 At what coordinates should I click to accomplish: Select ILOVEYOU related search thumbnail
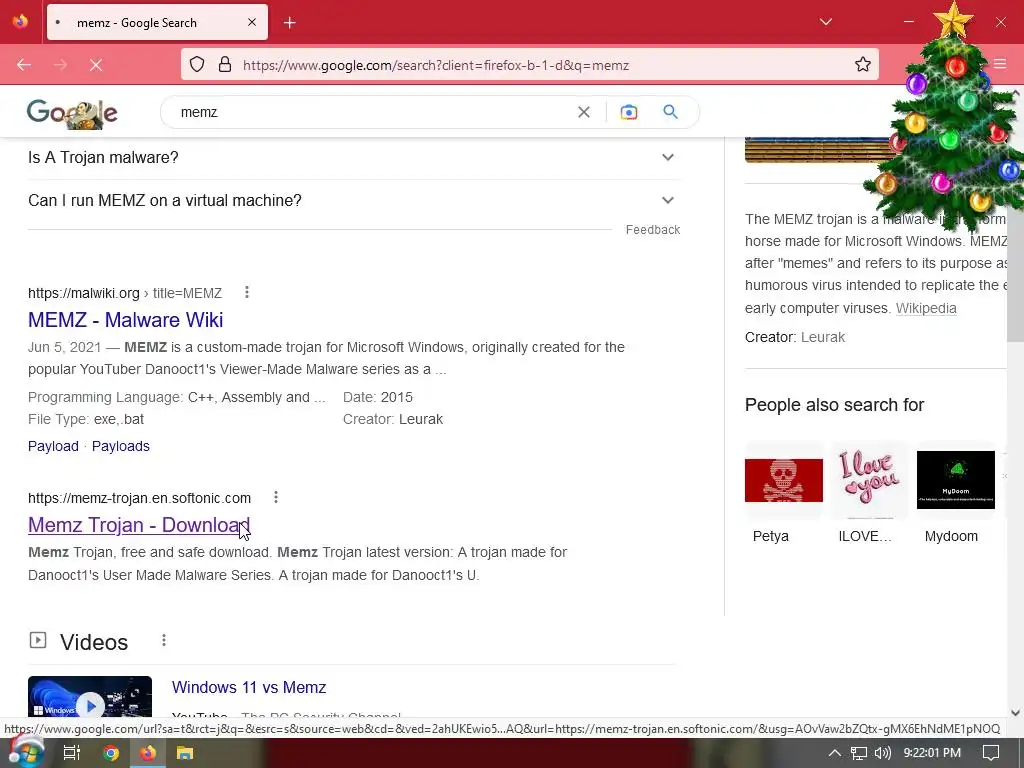point(869,480)
